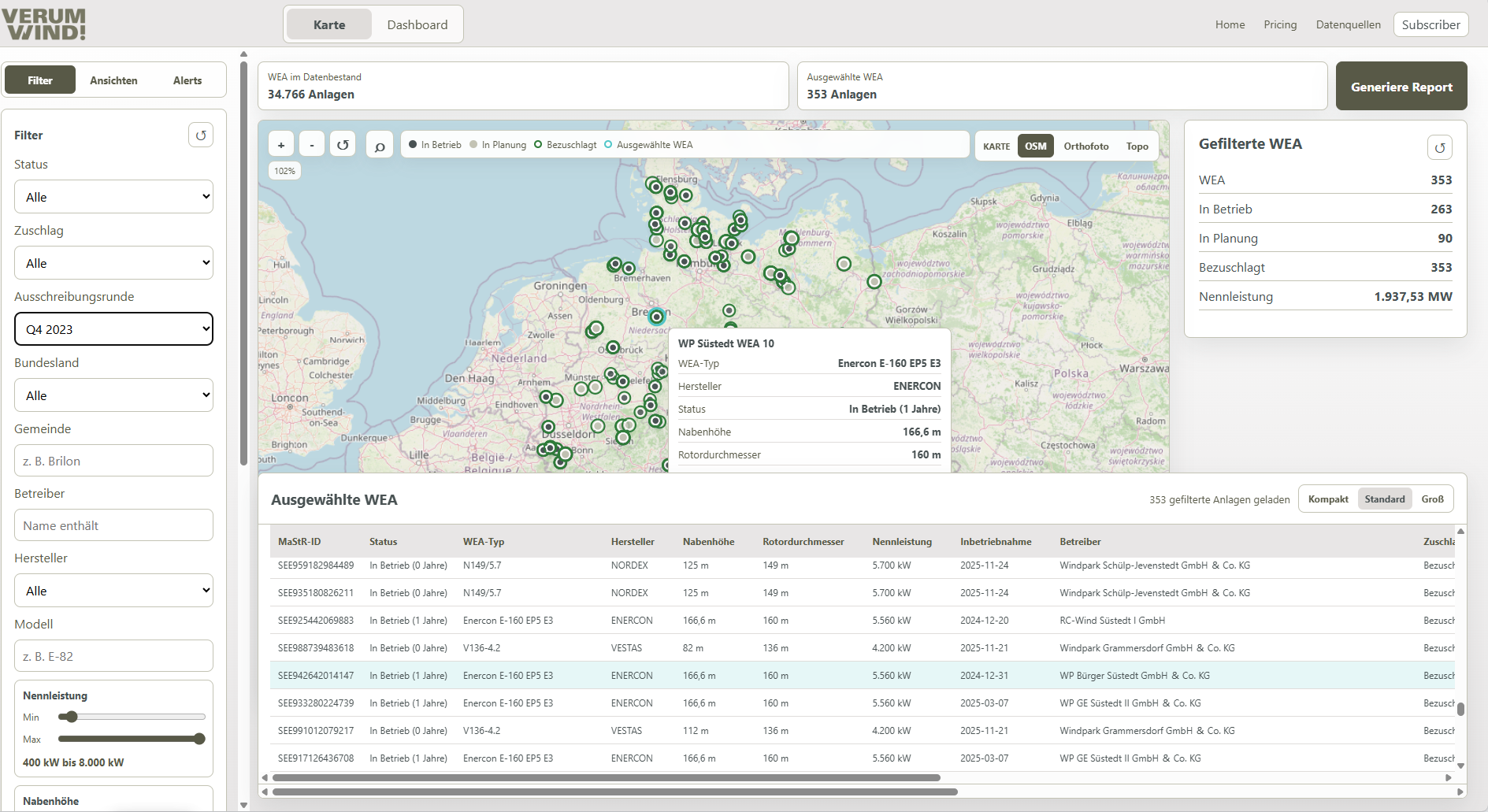Select row SEE917126436708
Viewport: 1488px width, 812px height.
point(863,758)
